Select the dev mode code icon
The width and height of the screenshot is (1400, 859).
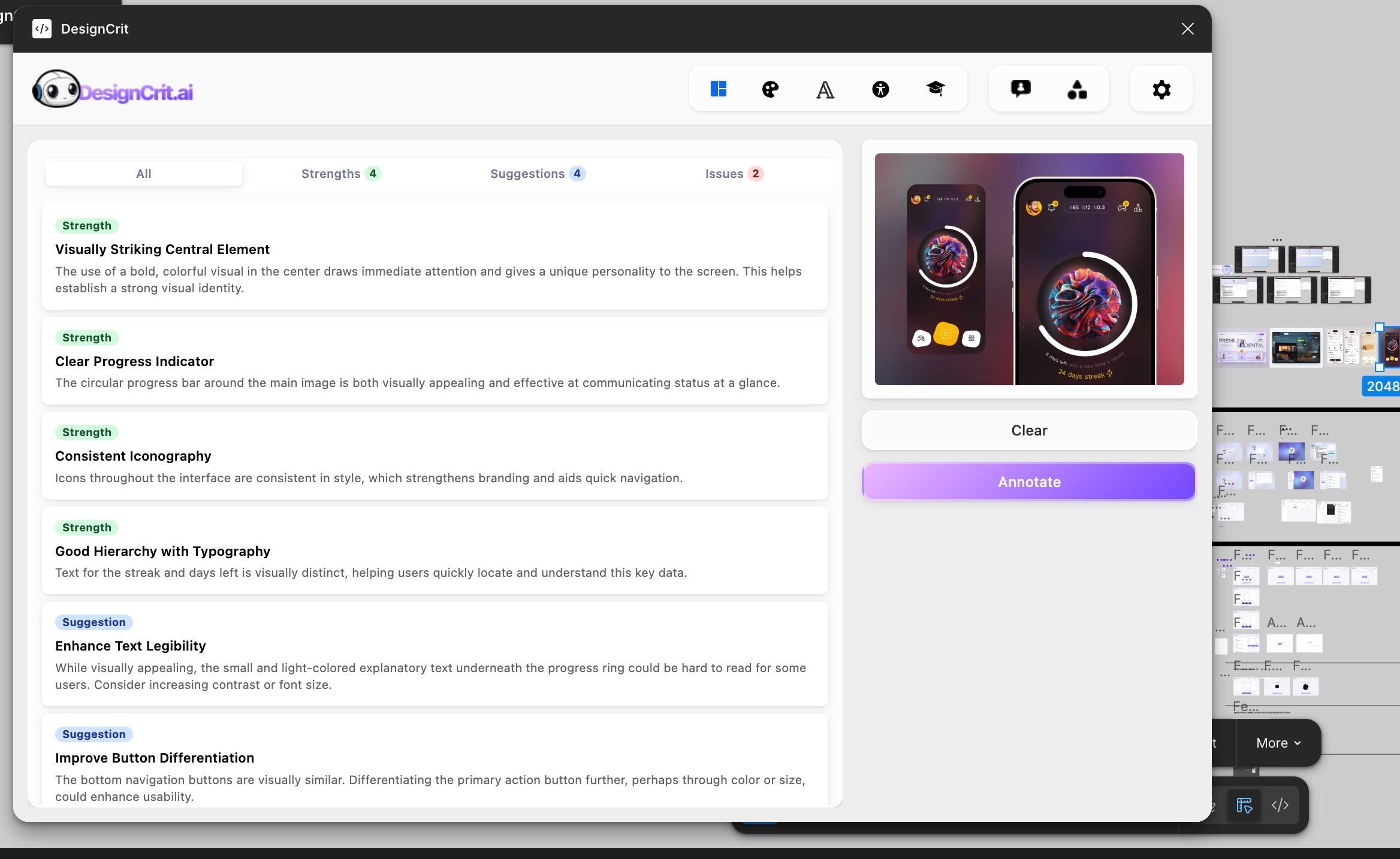(x=1279, y=805)
